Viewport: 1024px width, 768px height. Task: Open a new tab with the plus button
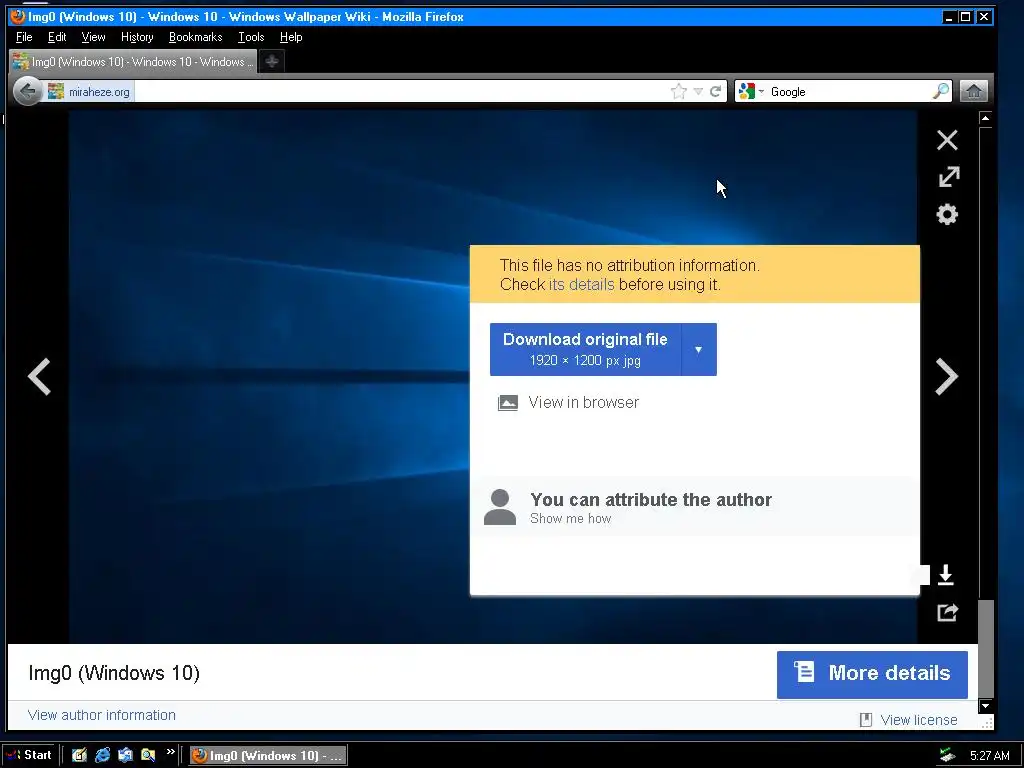272,61
